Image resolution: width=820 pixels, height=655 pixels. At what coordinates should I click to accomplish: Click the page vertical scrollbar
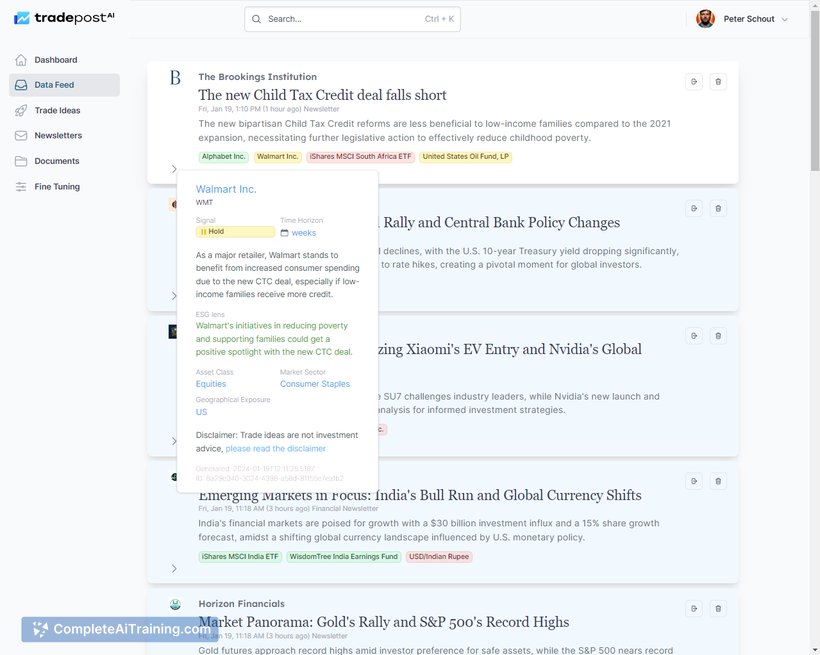815,91
